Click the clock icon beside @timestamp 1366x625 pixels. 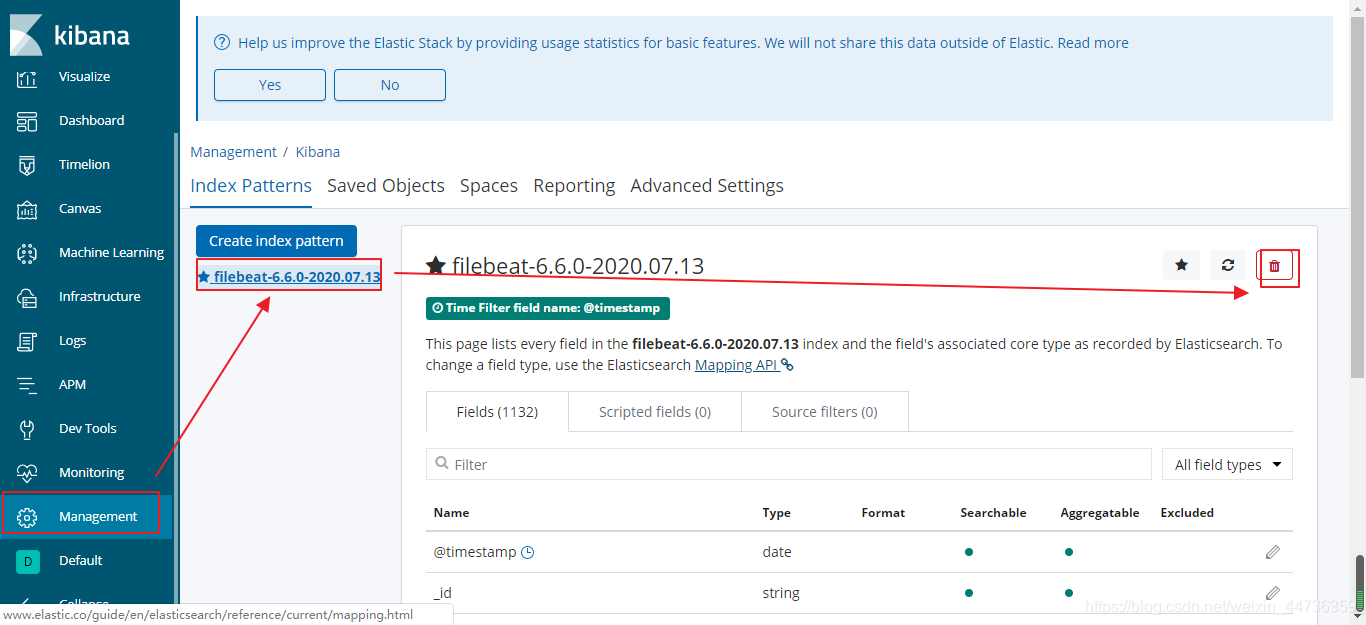(x=528, y=552)
